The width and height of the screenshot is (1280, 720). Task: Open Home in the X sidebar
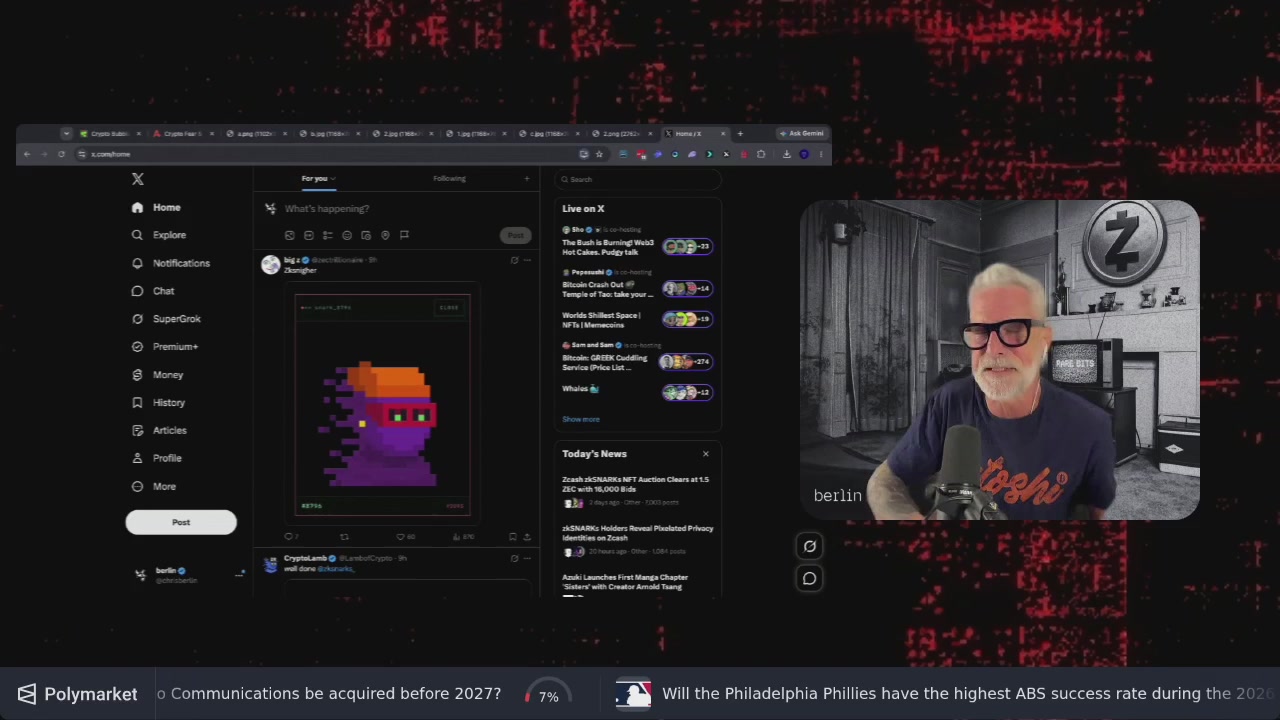[157, 207]
